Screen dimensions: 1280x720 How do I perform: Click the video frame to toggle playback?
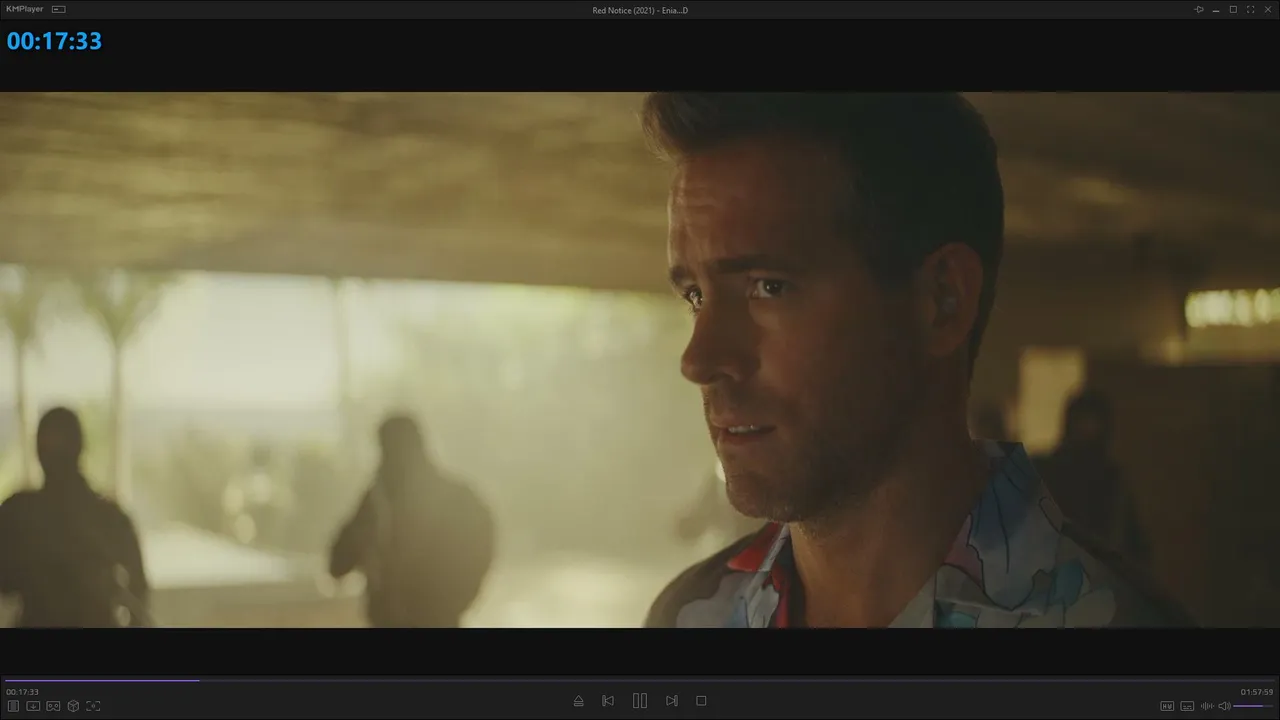pos(640,360)
